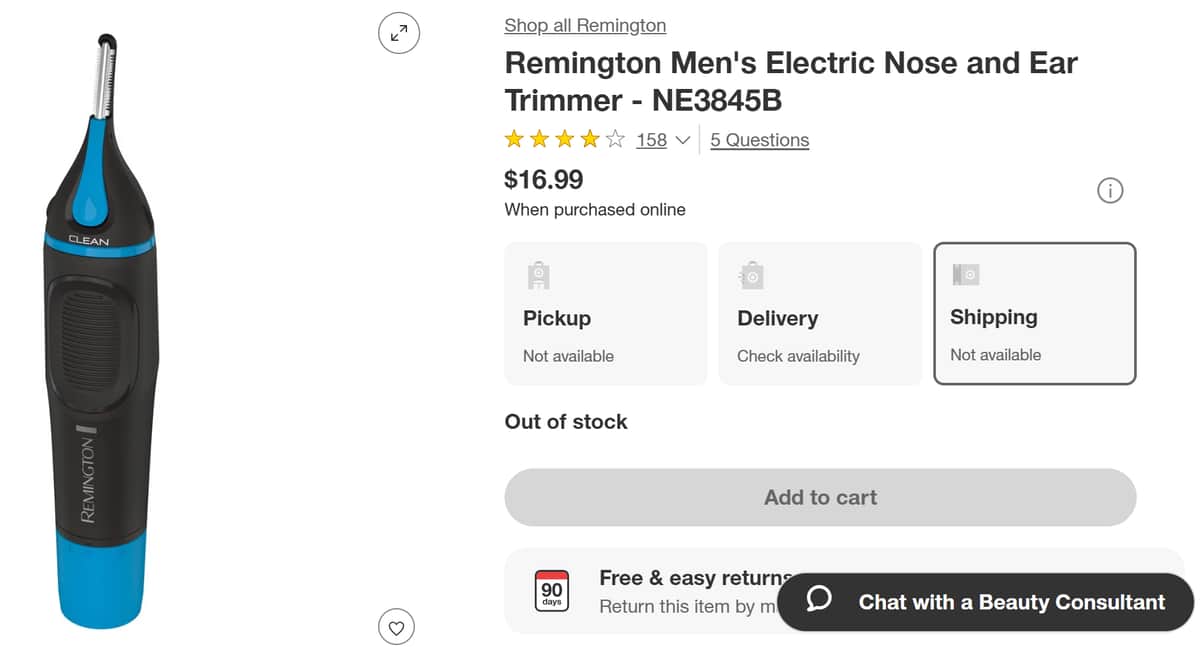View the 5 Questions link
The image size is (1200, 647).
759,140
